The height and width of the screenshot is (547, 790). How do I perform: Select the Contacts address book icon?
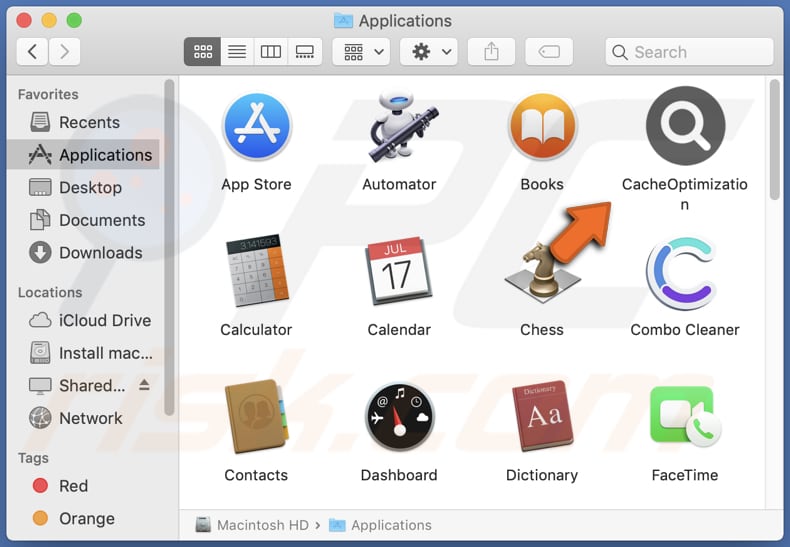click(256, 416)
